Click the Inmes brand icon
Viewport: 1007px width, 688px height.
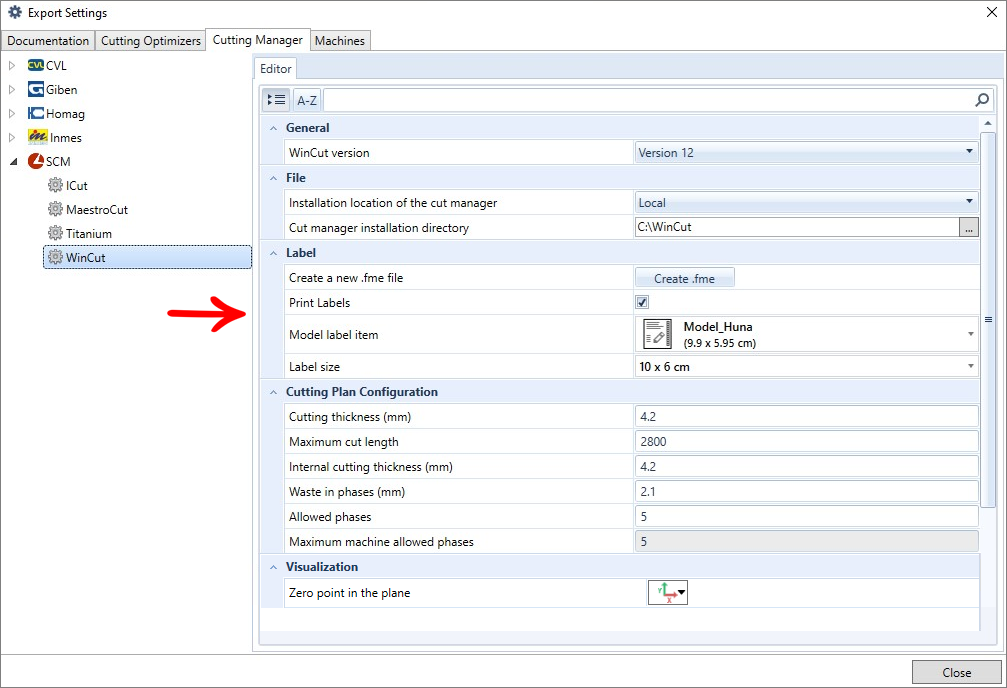tap(38, 137)
